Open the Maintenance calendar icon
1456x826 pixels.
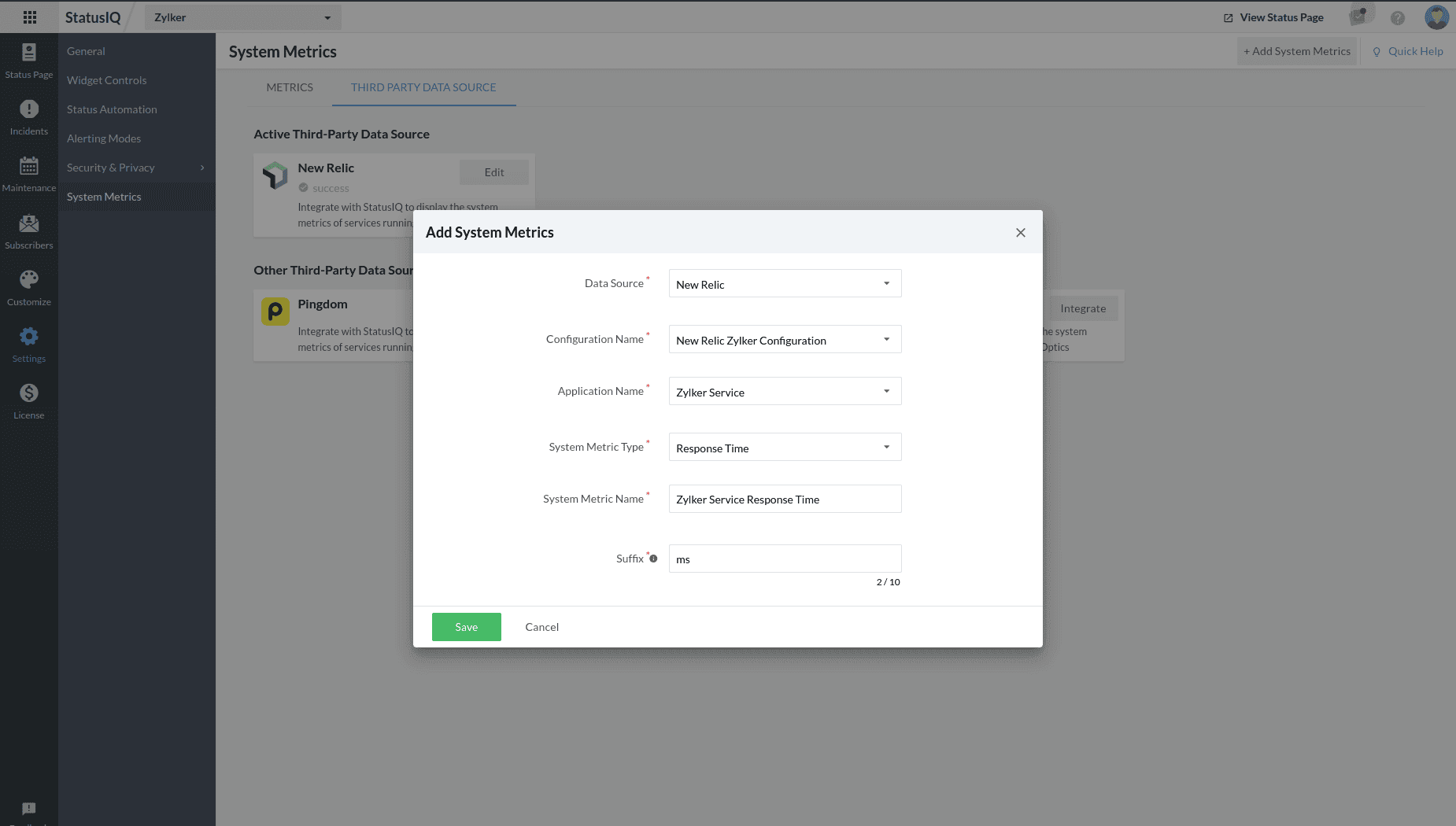point(29,166)
